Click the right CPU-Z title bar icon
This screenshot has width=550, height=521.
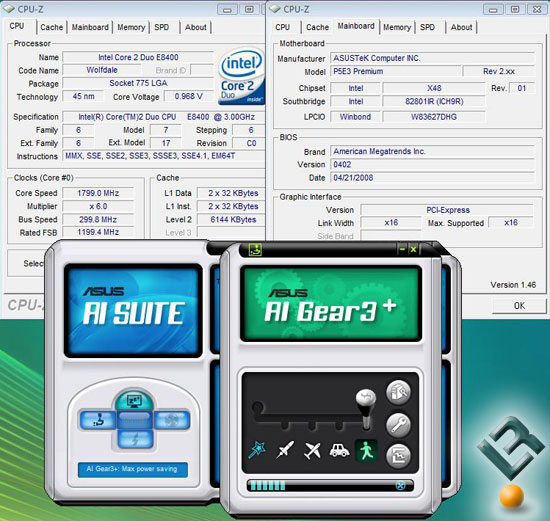point(275,9)
